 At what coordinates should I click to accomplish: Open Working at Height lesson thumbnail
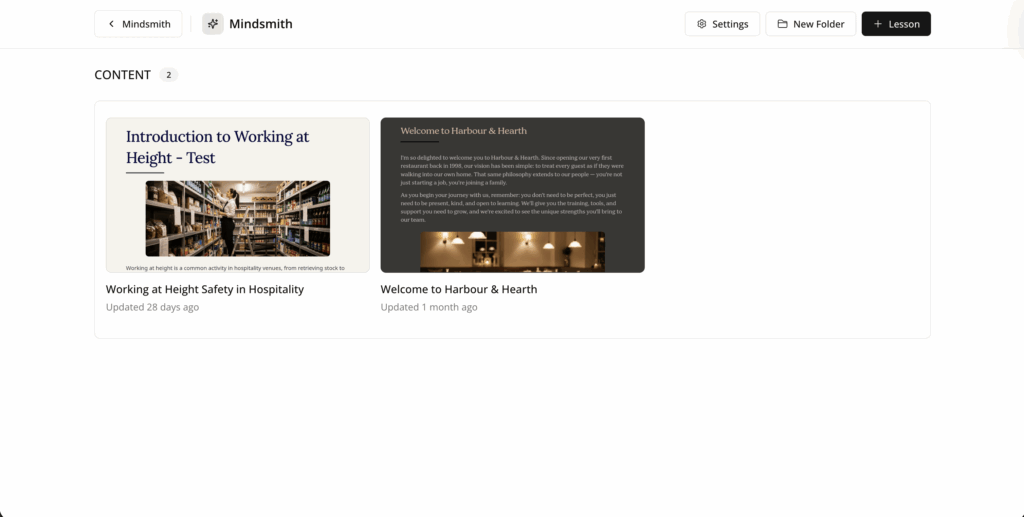point(238,195)
